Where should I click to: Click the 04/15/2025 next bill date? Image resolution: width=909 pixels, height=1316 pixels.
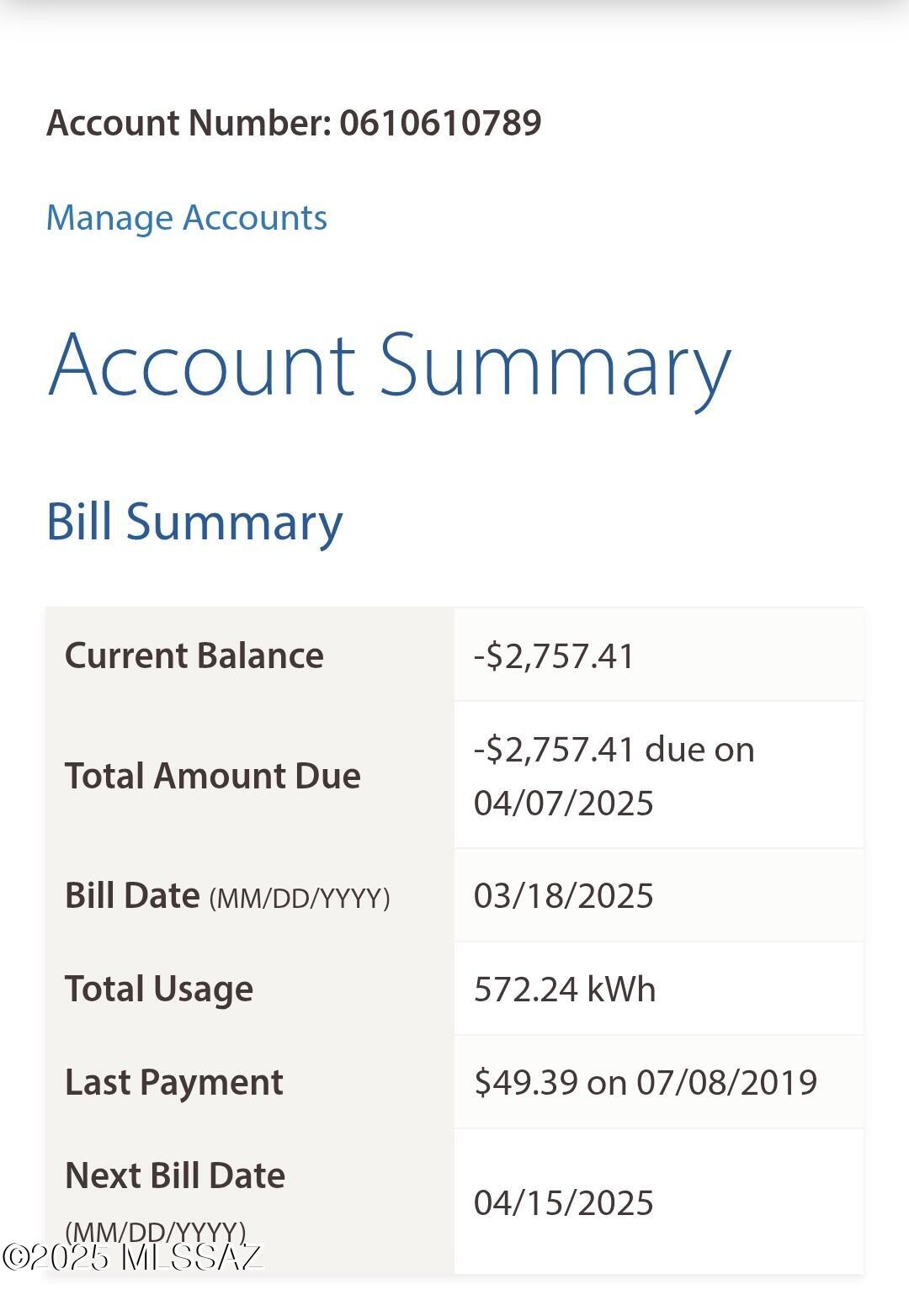[x=564, y=1203]
